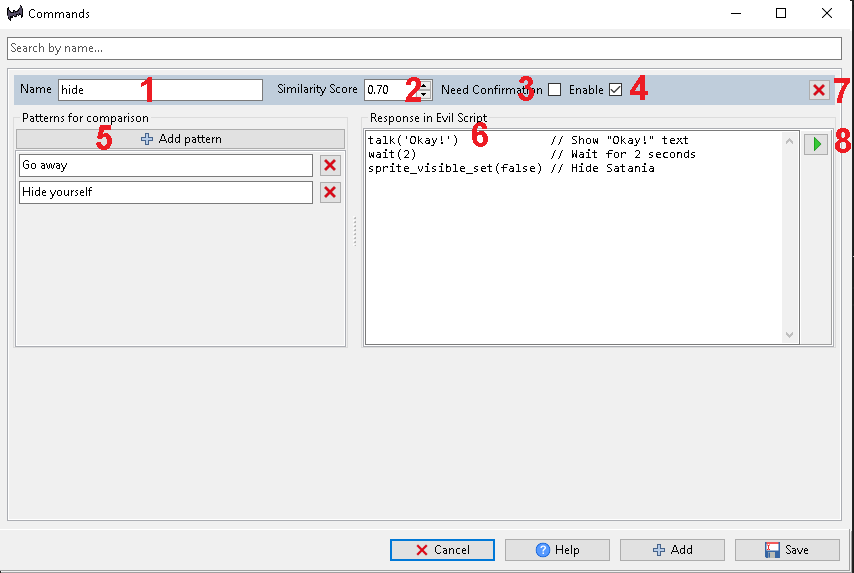Image resolution: width=854 pixels, height=573 pixels.
Task: Remove the 'Go away' pattern
Action: click(330, 165)
